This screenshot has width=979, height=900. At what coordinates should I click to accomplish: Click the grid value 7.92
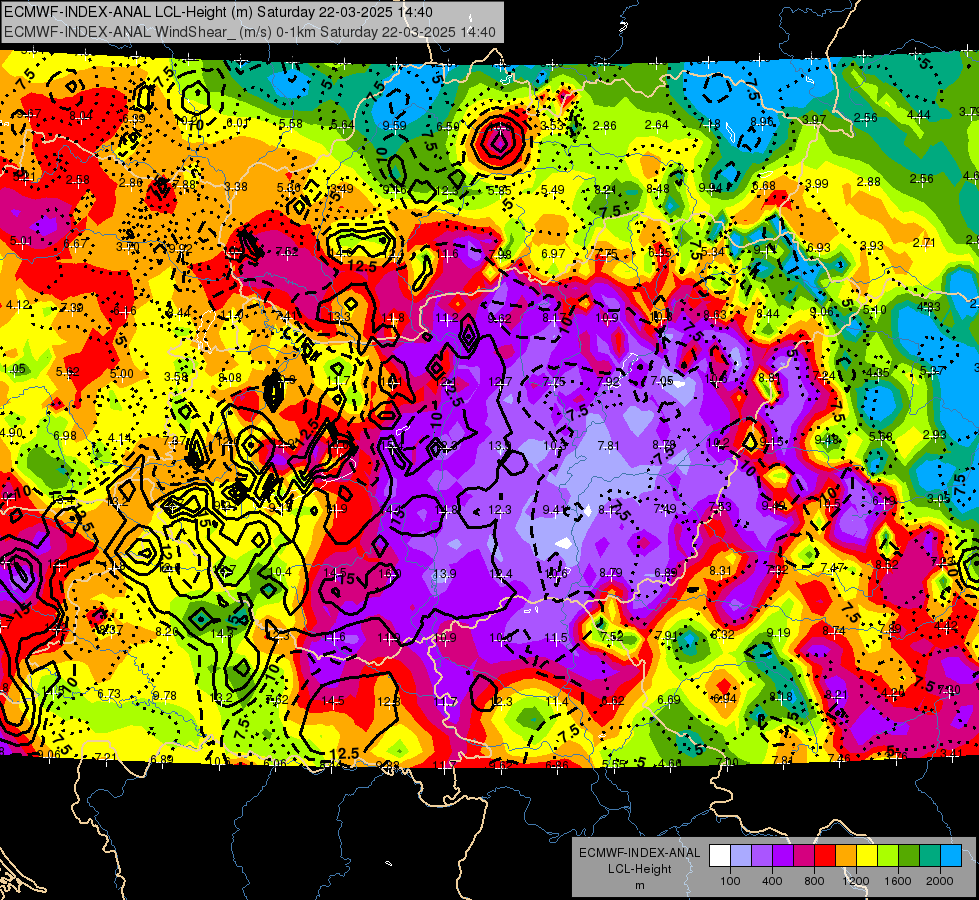coord(608,381)
